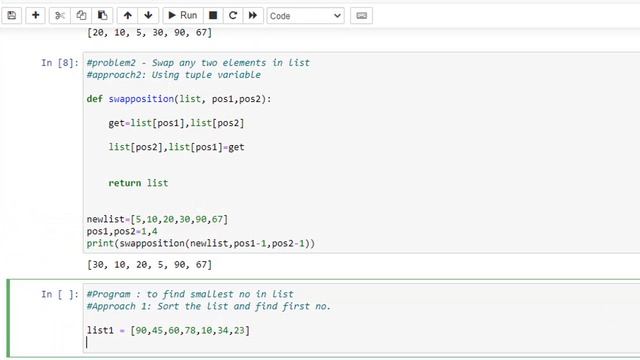The image size is (640, 360).
Task: Click the 'pos1,pos2=1,4' line
Action: tap(122, 231)
